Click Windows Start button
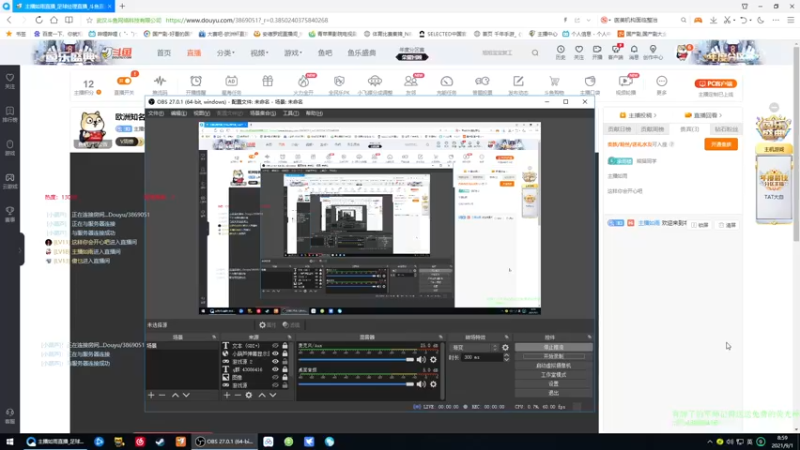Image resolution: width=800 pixels, height=450 pixels. (10, 442)
